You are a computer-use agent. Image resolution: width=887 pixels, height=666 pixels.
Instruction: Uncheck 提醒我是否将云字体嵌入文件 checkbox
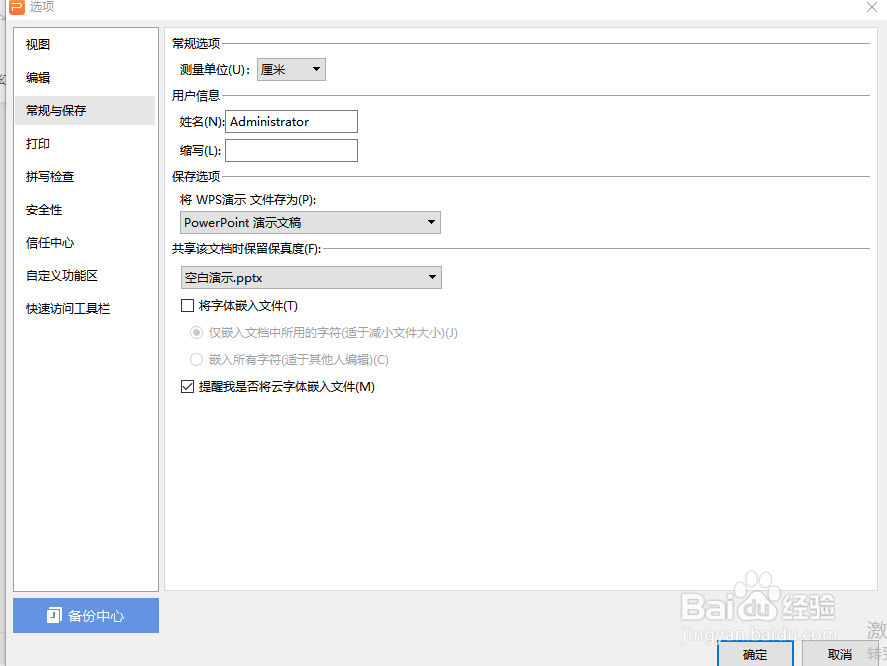coord(187,386)
